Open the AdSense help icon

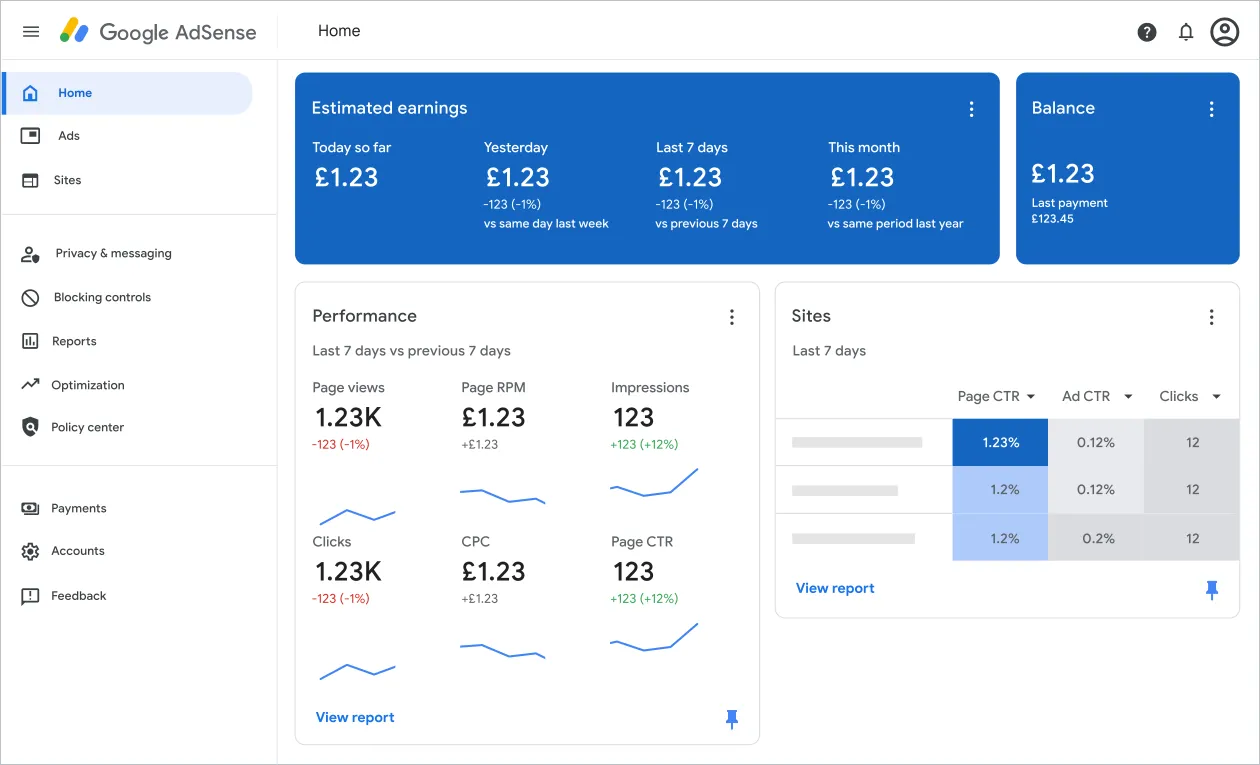coord(1146,31)
